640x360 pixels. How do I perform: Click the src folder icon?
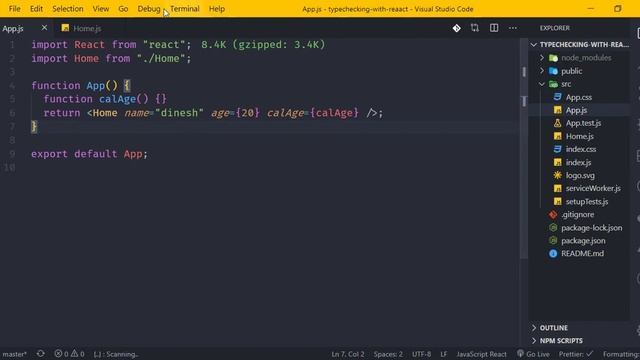point(553,84)
